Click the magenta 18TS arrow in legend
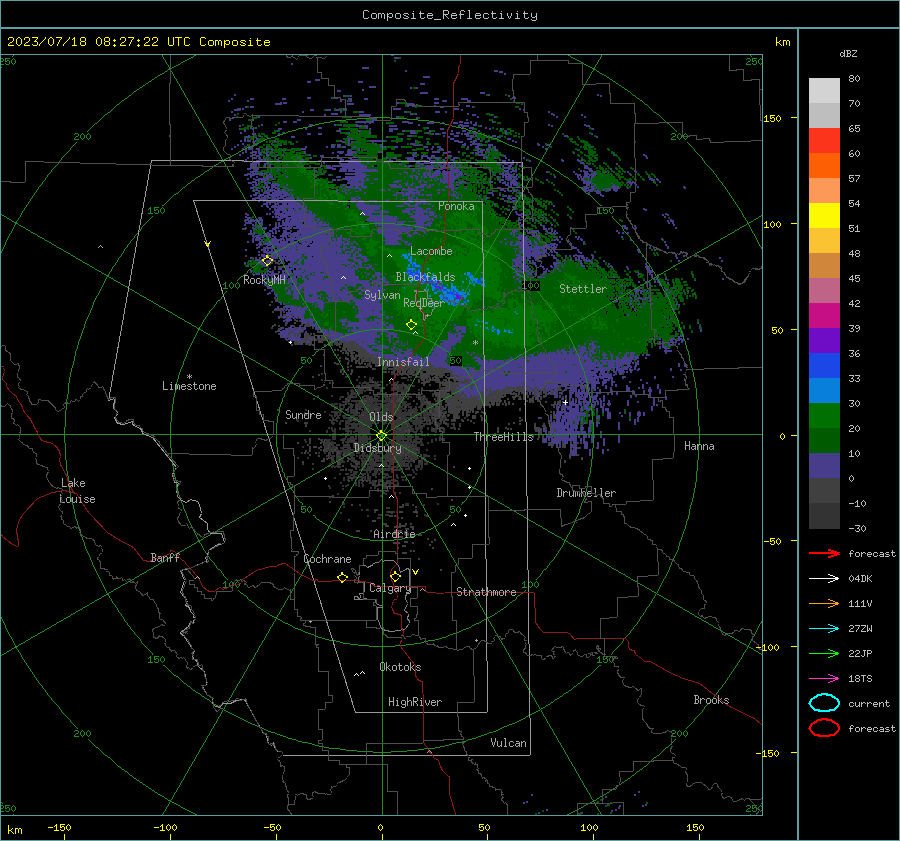This screenshot has width=900, height=841. pyautogui.click(x=824, y=679)
